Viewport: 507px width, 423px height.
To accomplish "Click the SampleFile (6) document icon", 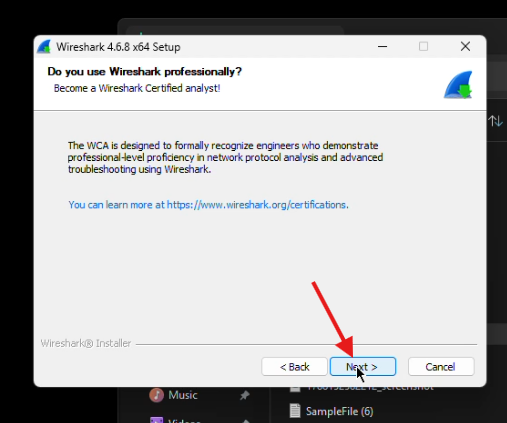I will click(x=295, y=411).
